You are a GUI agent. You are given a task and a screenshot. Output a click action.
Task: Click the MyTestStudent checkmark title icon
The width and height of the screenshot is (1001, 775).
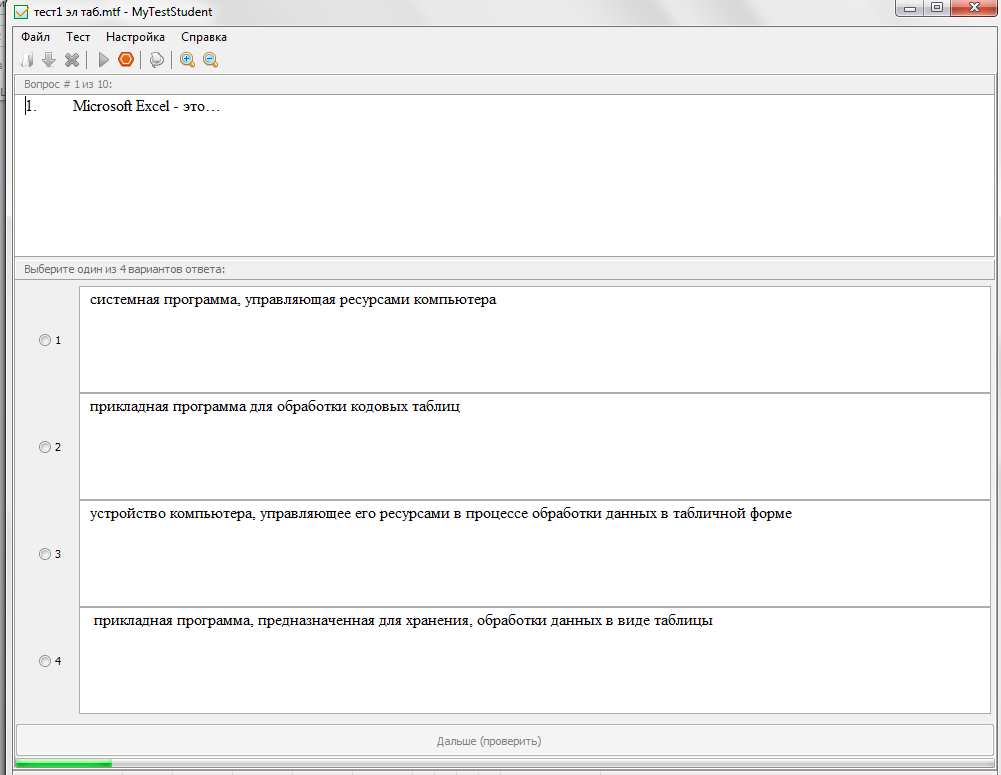21,12
